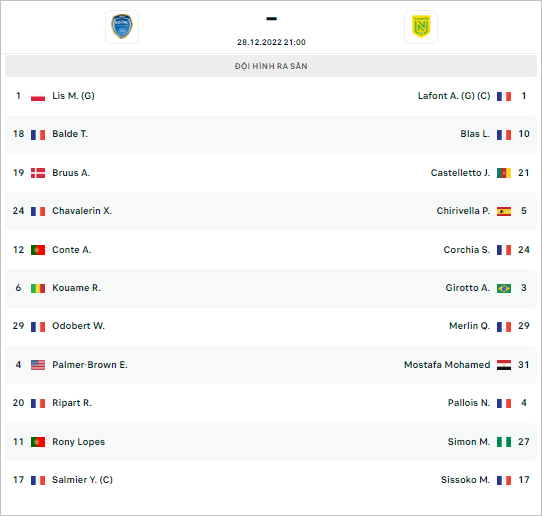Open player Rony Lopes profile
This screenshot has width=542, height=516.
coord(78,442)
